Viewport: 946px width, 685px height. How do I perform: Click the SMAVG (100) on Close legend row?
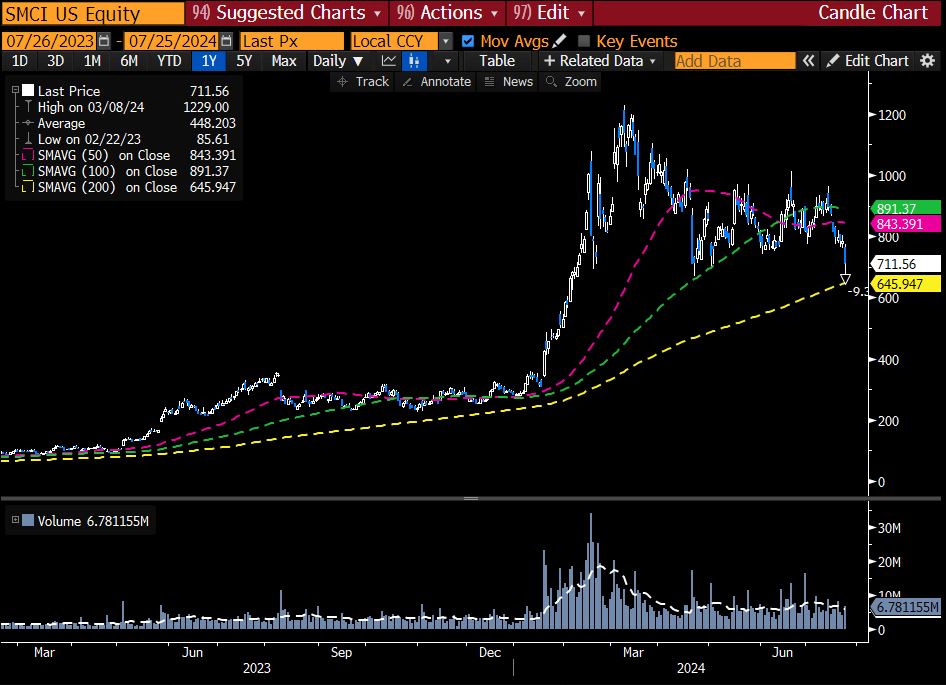(129, 171)
